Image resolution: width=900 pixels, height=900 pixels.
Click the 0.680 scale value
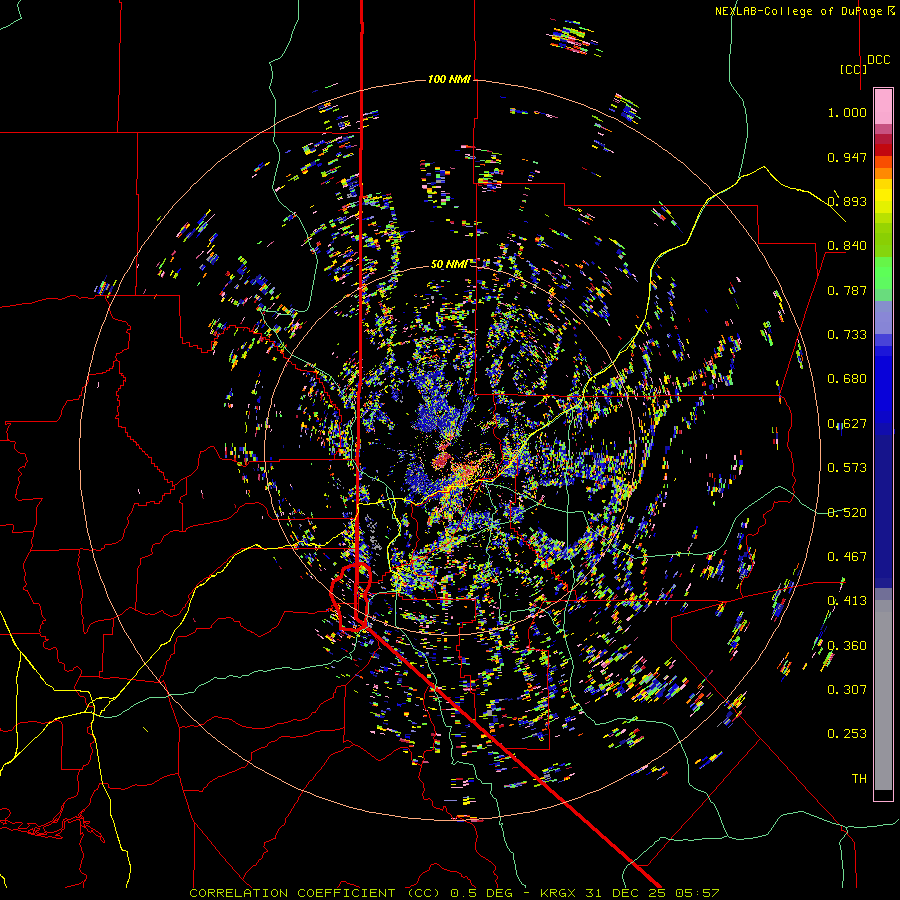pyautogui.click(x=847, y=379)
